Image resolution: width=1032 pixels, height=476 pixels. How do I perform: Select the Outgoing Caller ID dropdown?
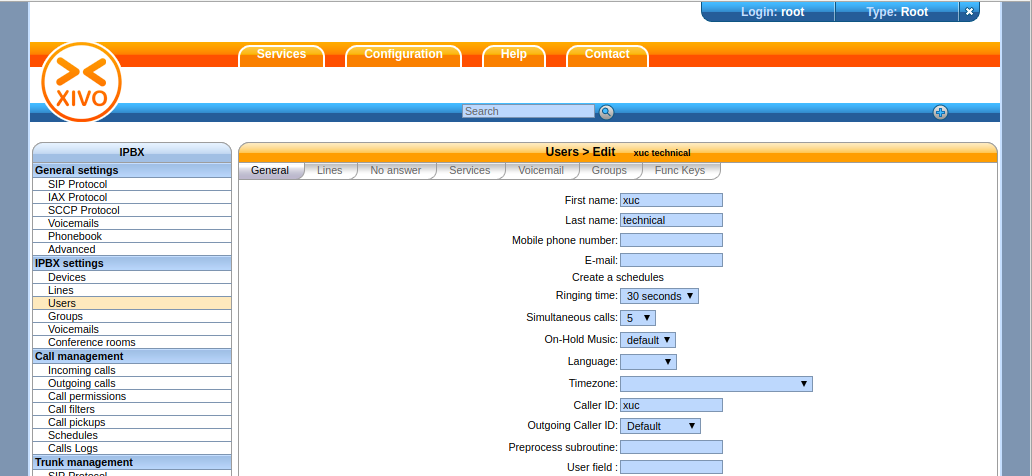coord(660,426)
